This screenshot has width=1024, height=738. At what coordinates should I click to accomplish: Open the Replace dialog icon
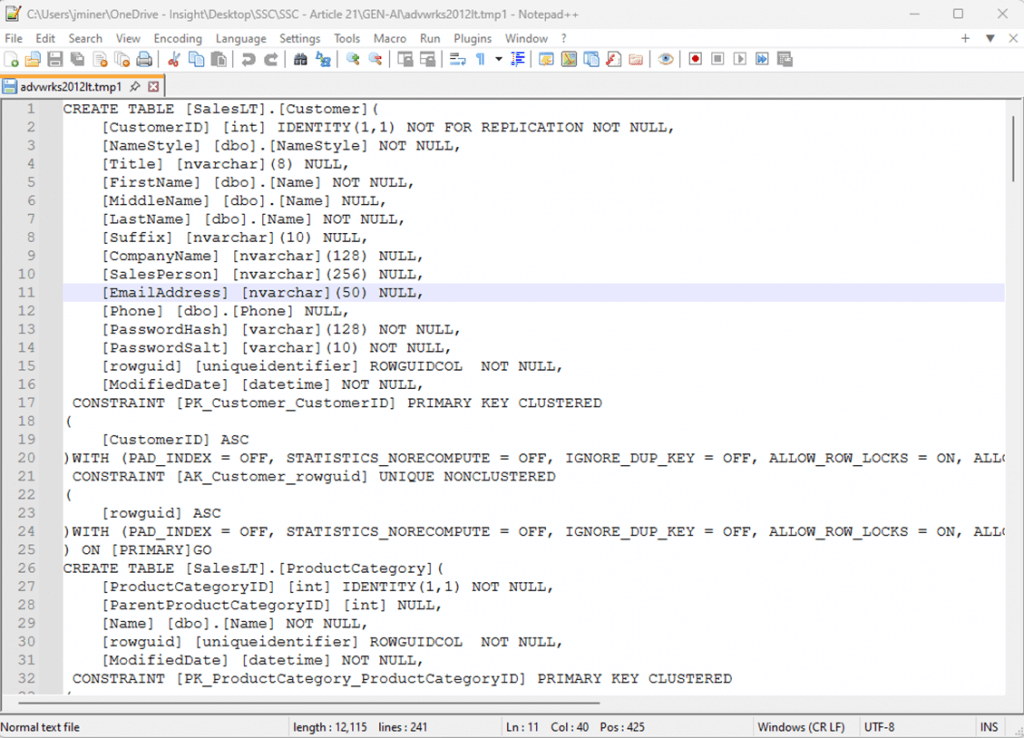323,59
